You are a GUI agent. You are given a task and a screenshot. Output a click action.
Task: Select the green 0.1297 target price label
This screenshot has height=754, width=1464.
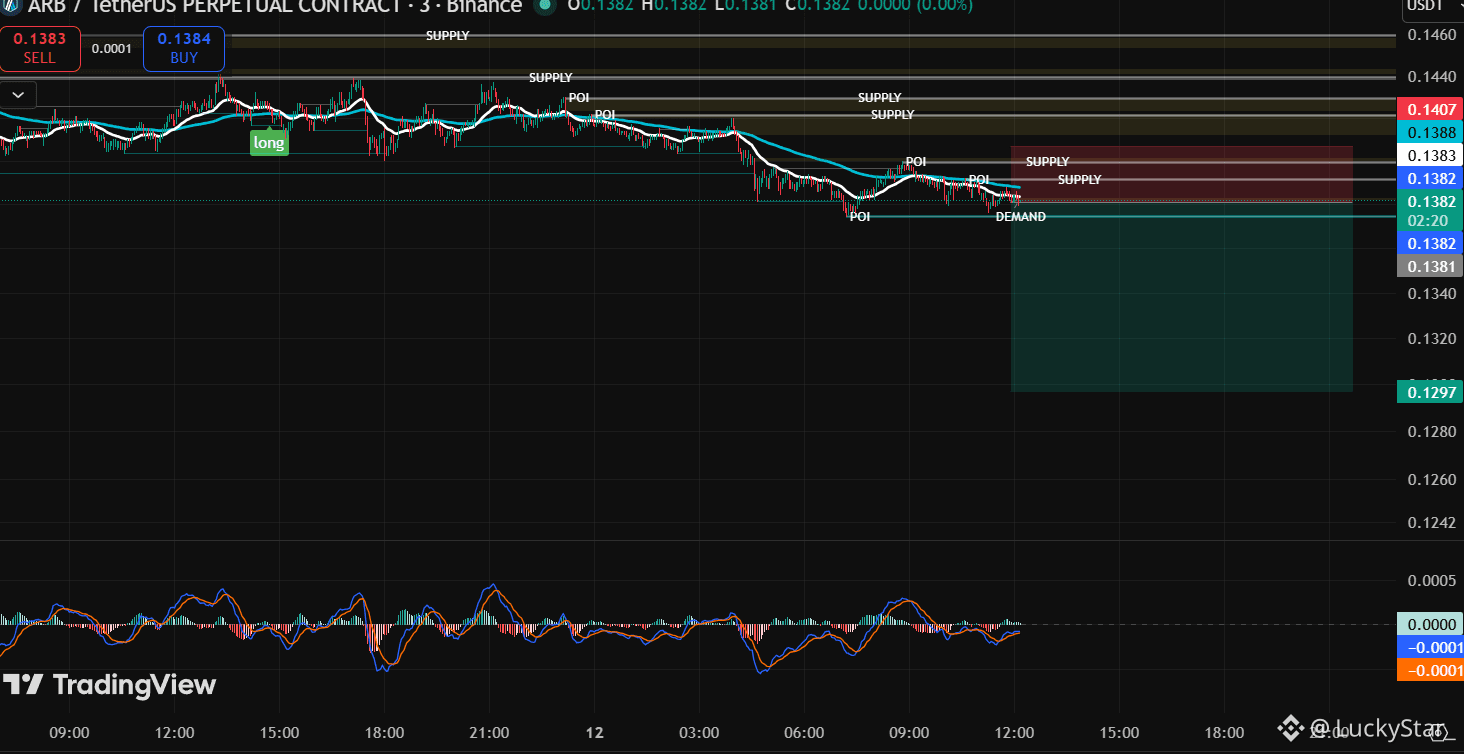tap(1430, 391)
